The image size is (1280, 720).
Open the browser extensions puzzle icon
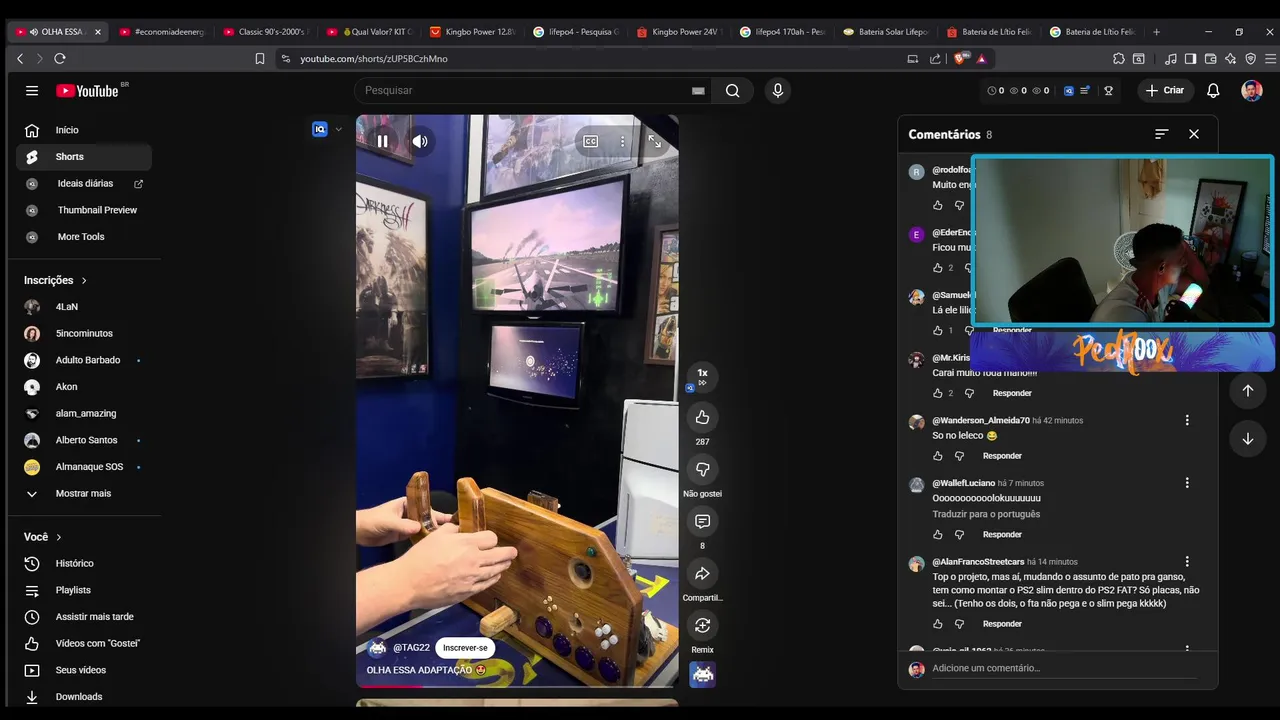click(x=1119, y=59)
